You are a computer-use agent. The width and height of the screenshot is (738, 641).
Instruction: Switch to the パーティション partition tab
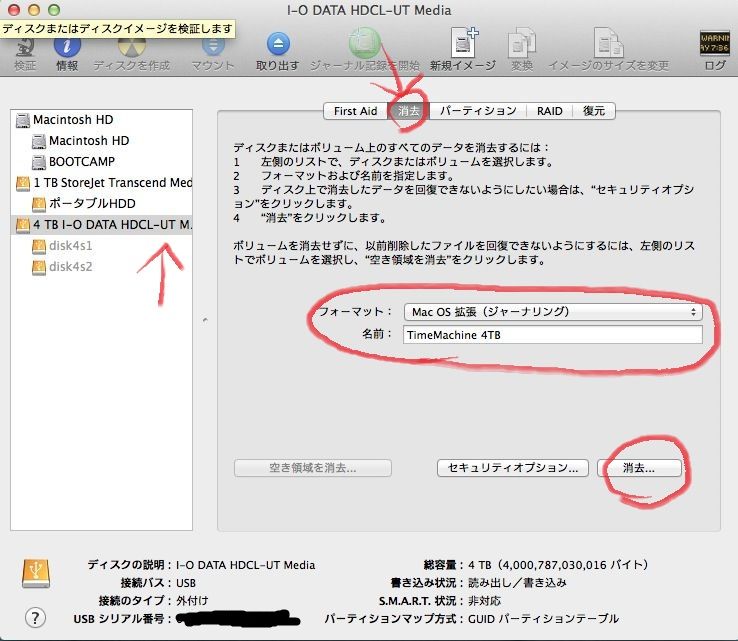478,111
